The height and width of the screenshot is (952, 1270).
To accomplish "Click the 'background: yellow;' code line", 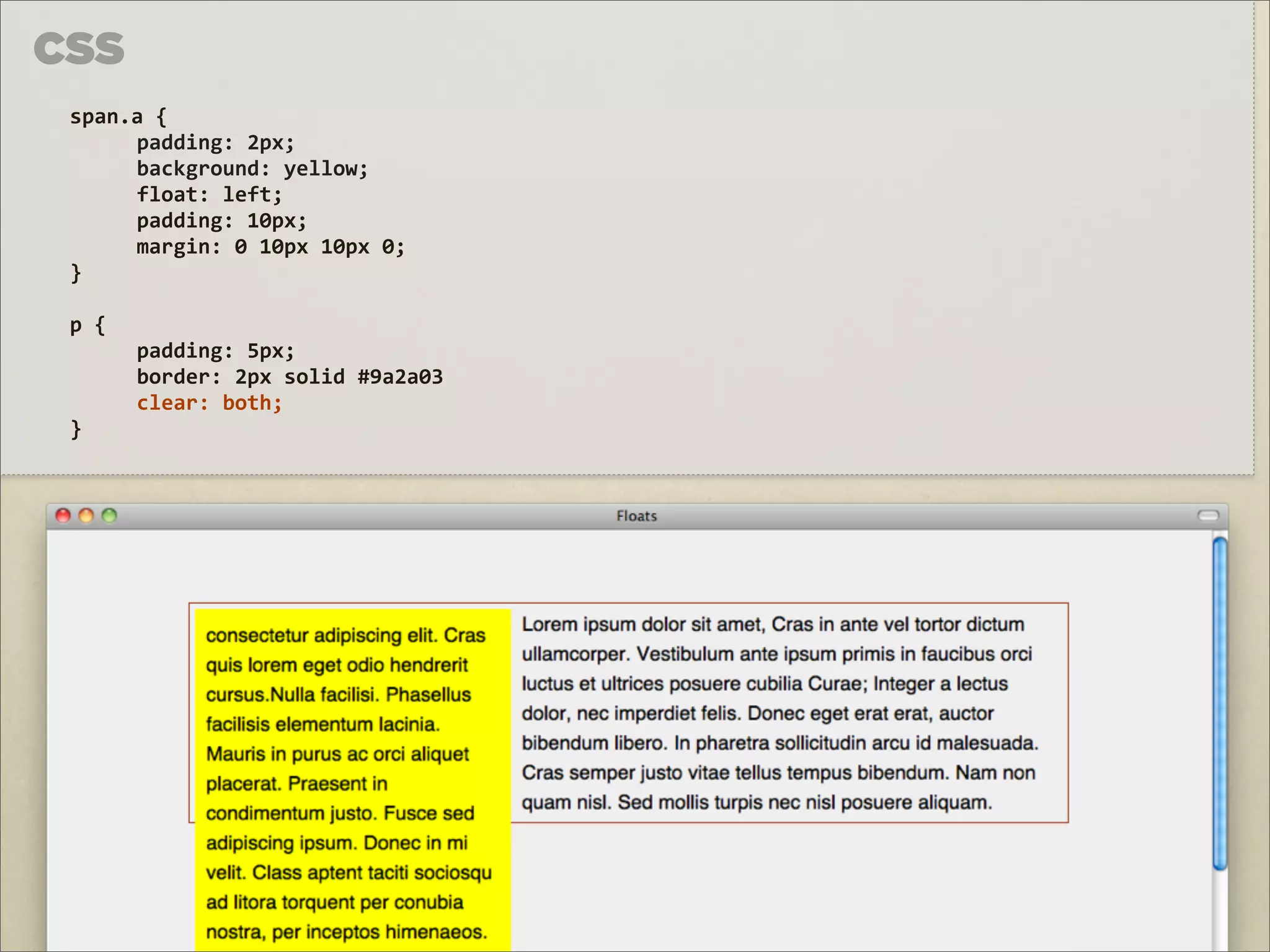I will pyautogui.click(x=252, y=169).
